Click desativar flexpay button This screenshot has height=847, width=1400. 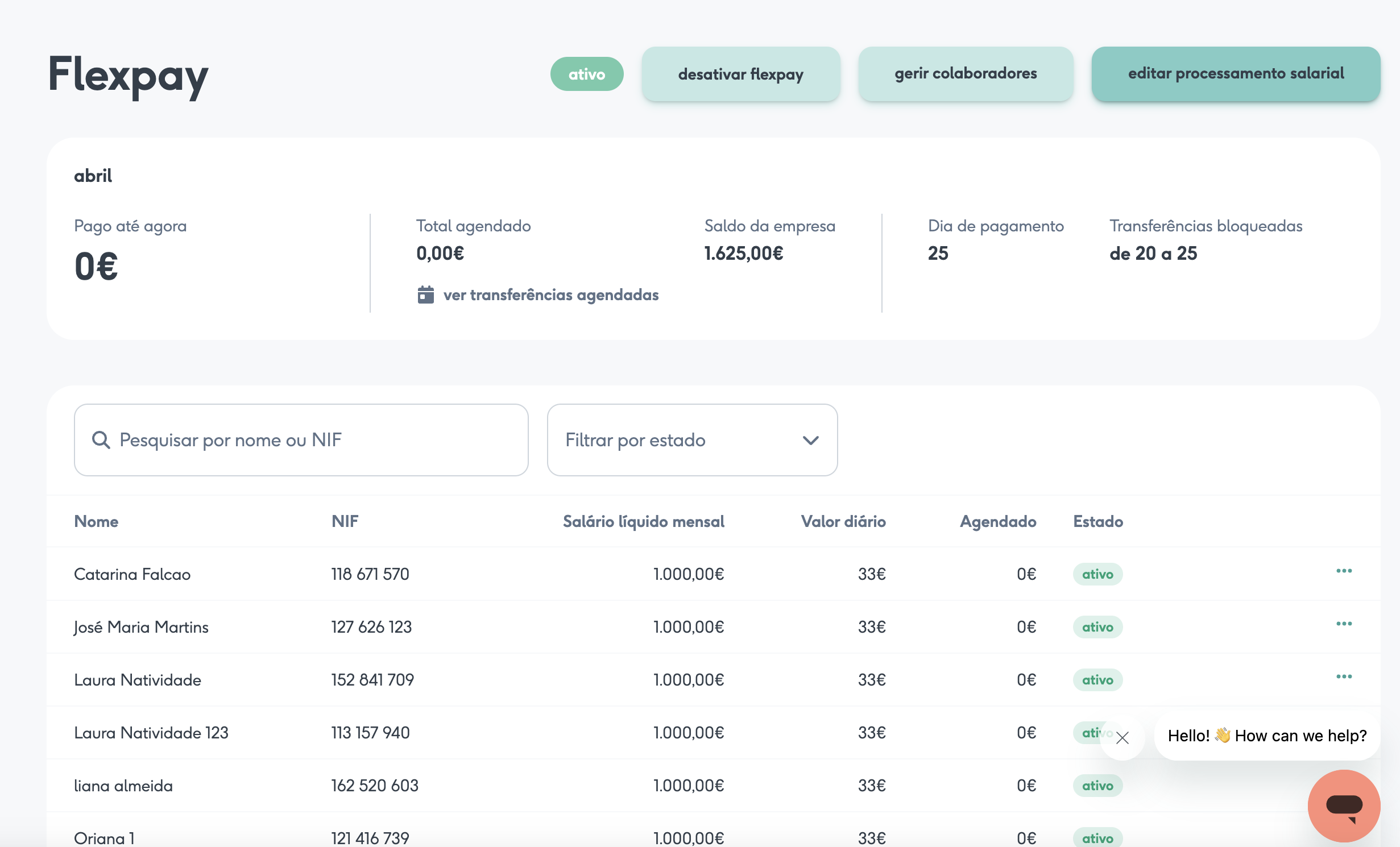click(x=740, y=74)
